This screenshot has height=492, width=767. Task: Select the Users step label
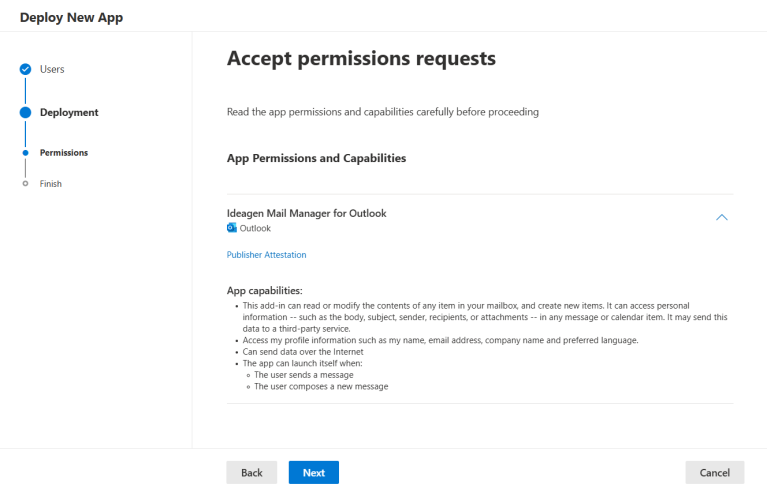coord(52,69)
